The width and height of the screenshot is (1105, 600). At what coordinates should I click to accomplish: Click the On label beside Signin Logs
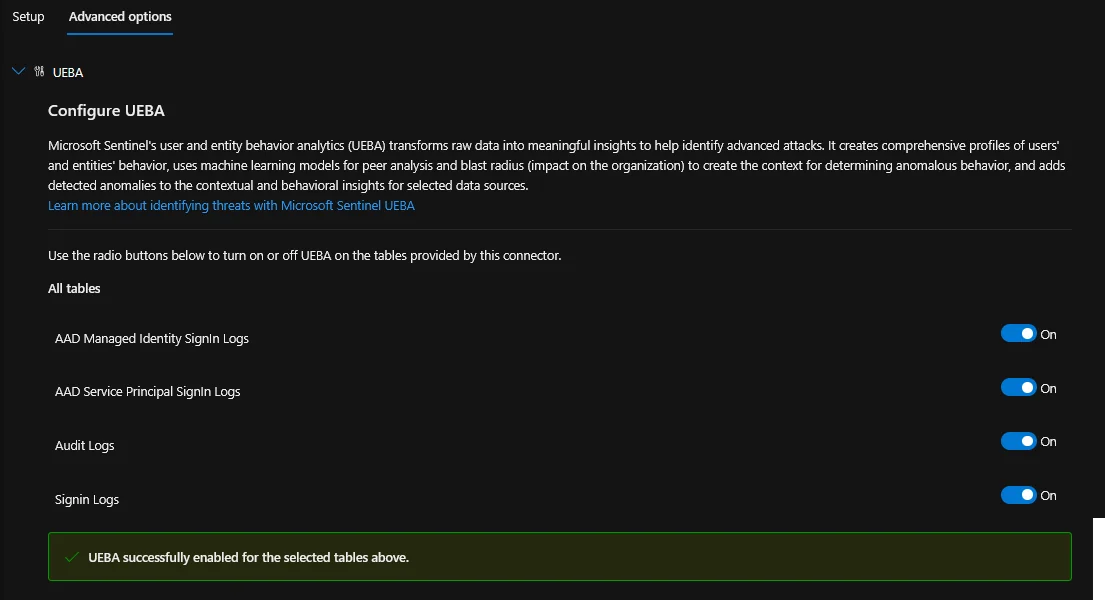[x=1048, y=496]
